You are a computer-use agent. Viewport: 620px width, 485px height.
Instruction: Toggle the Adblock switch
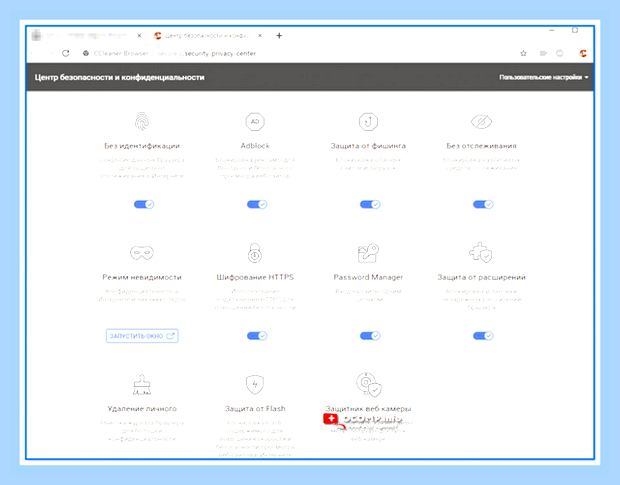pos(257,204)
